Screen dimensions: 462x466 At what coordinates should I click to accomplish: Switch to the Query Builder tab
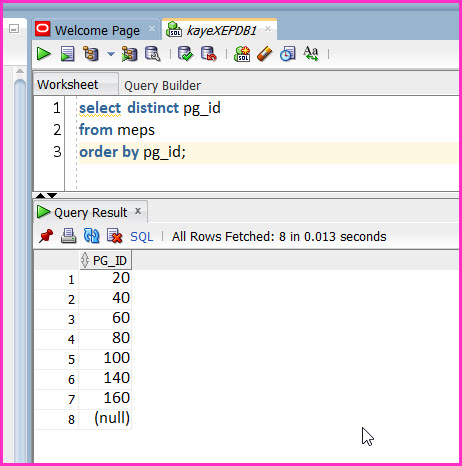pyautogui.click(x=162, y=86)
